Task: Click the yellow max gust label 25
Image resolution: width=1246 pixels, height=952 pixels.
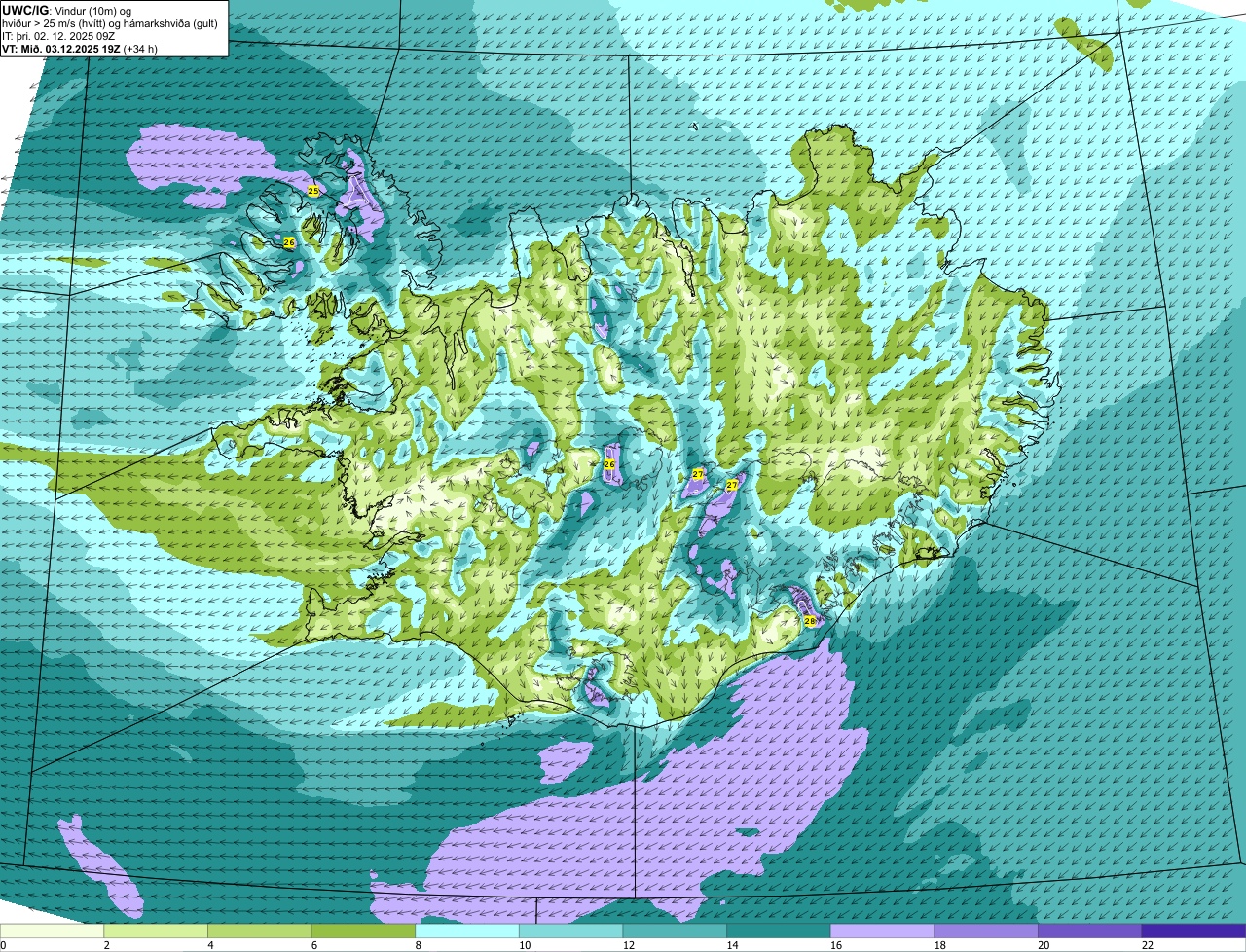Action: coord(313,191)
